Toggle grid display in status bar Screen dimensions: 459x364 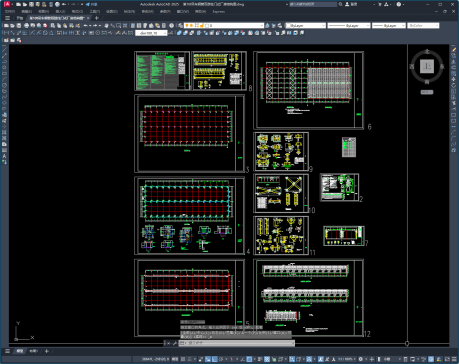(183, 359)
